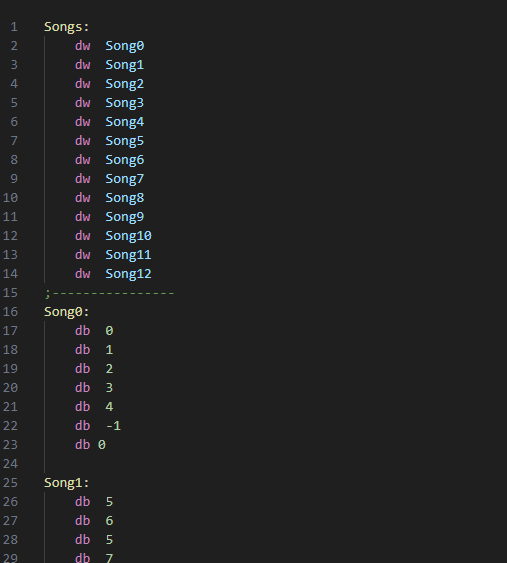The image size is (507, 563).
Task: Click the Song5 pointer entry
Action: pyautogui.click(x=125, y=141)
